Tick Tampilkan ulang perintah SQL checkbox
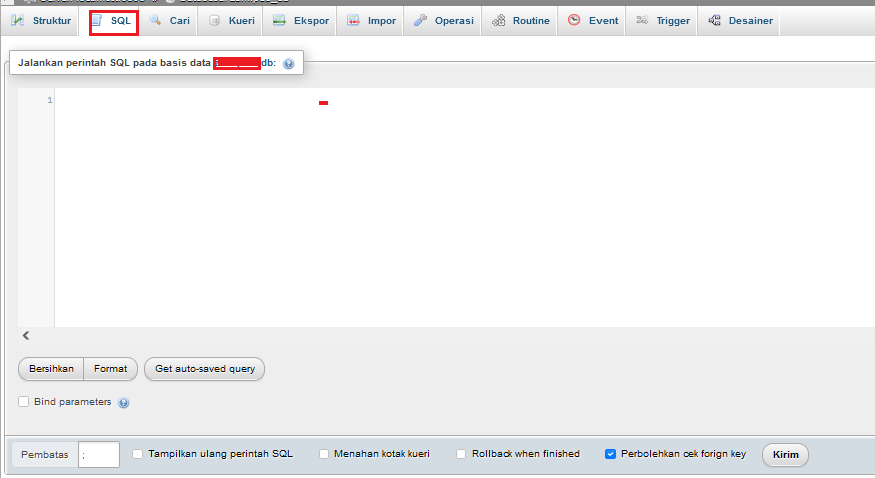This screenshot has height=478, width=875. tap(138, 454)
